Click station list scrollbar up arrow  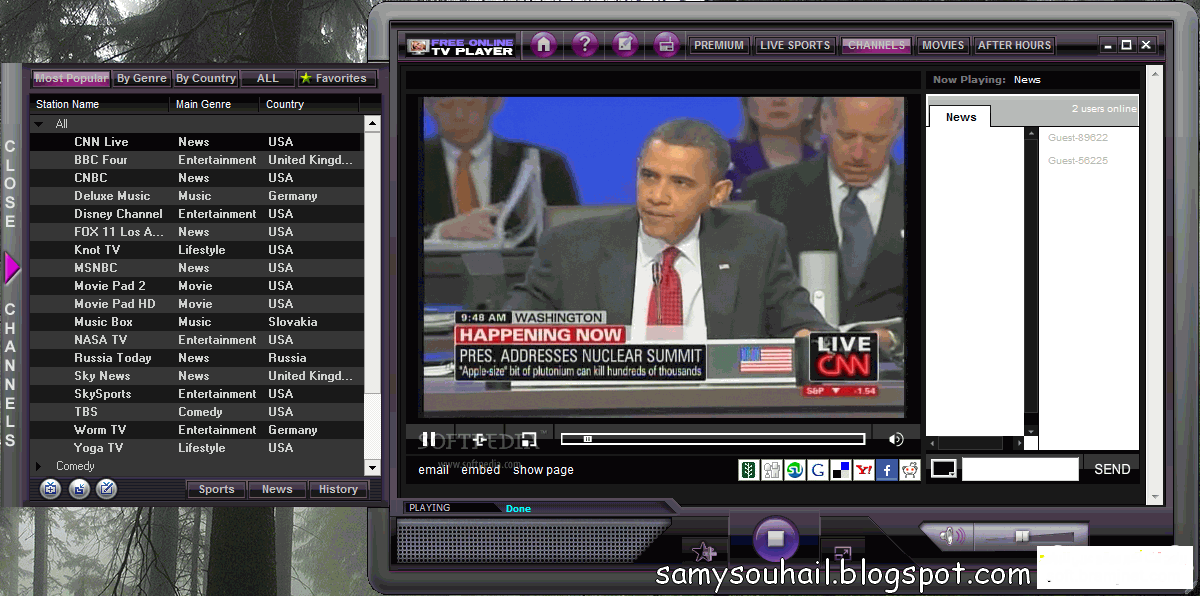[x=372, y=124]
